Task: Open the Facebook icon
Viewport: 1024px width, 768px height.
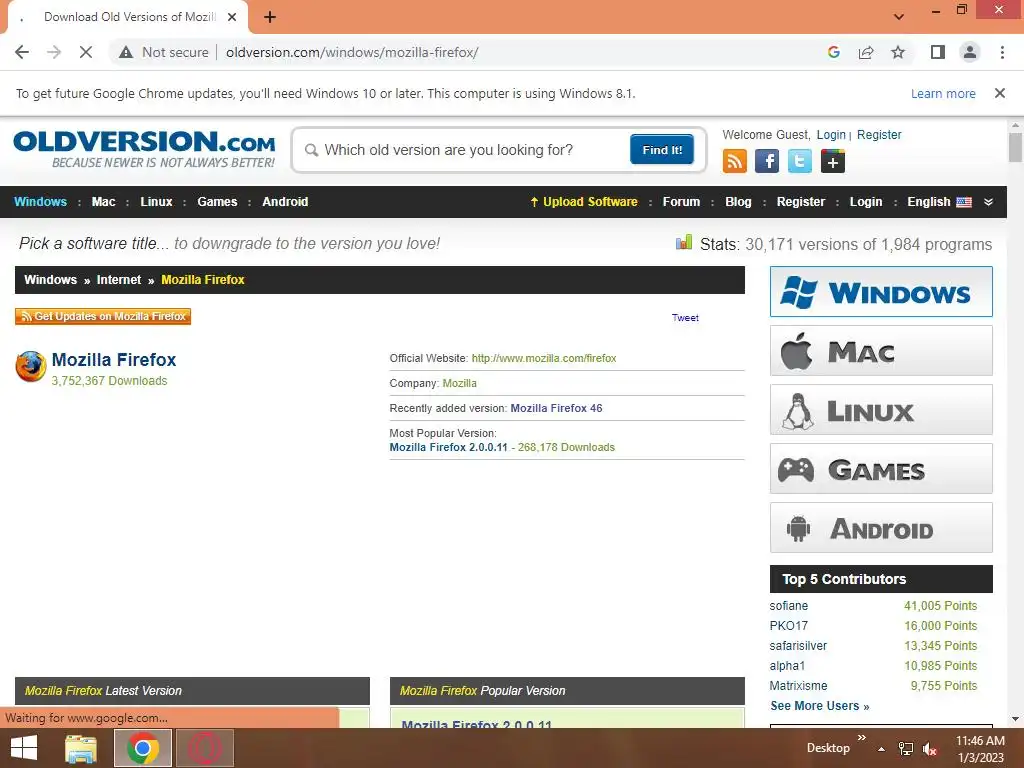Action: click(767, 161)
